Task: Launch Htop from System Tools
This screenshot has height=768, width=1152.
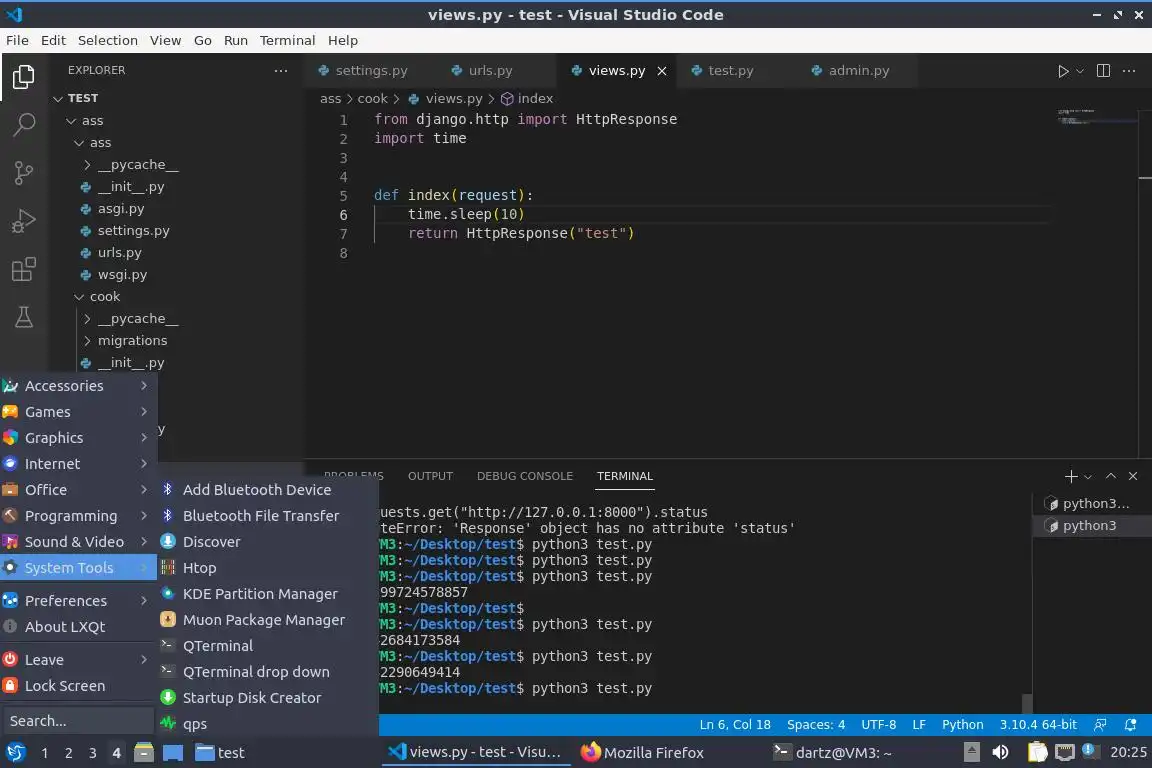Action: [267, 568]
